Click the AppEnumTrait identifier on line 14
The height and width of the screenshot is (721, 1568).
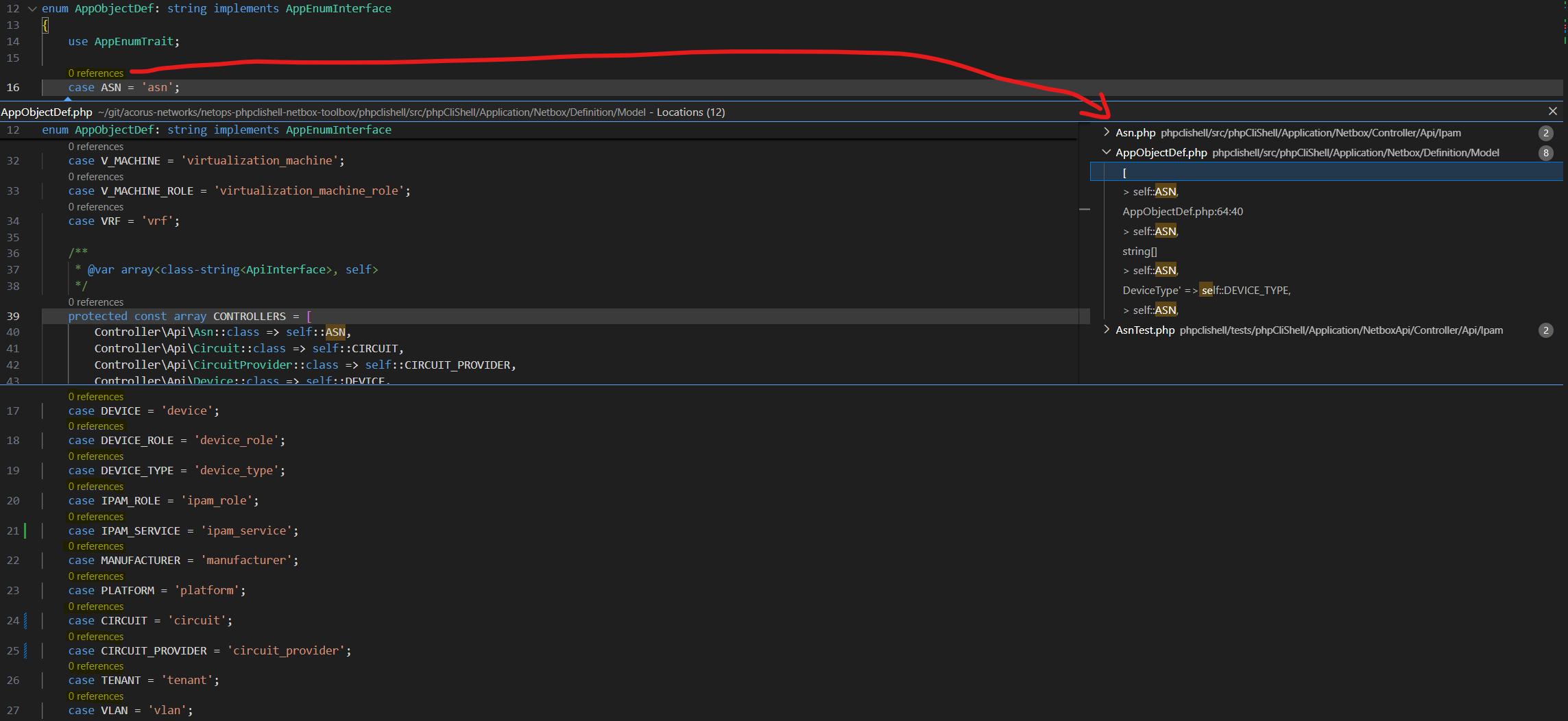pos(134,41)
